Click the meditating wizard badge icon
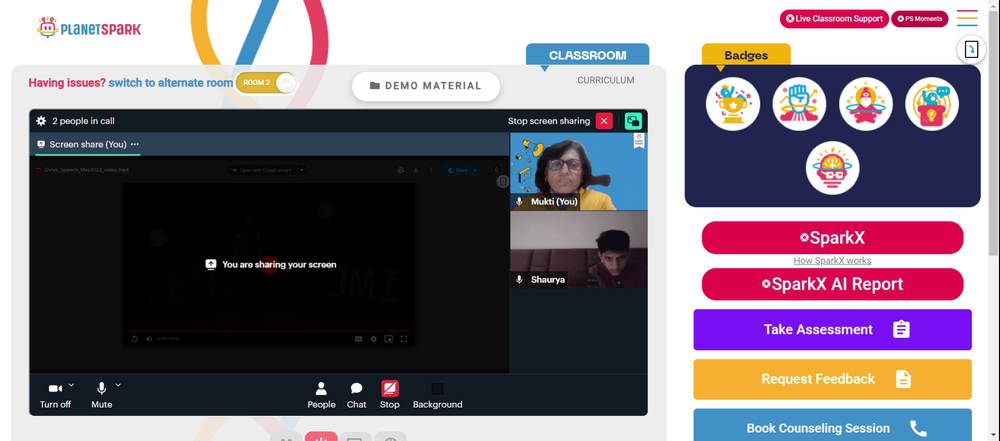The image size is (1000, 441). [865, 104]
